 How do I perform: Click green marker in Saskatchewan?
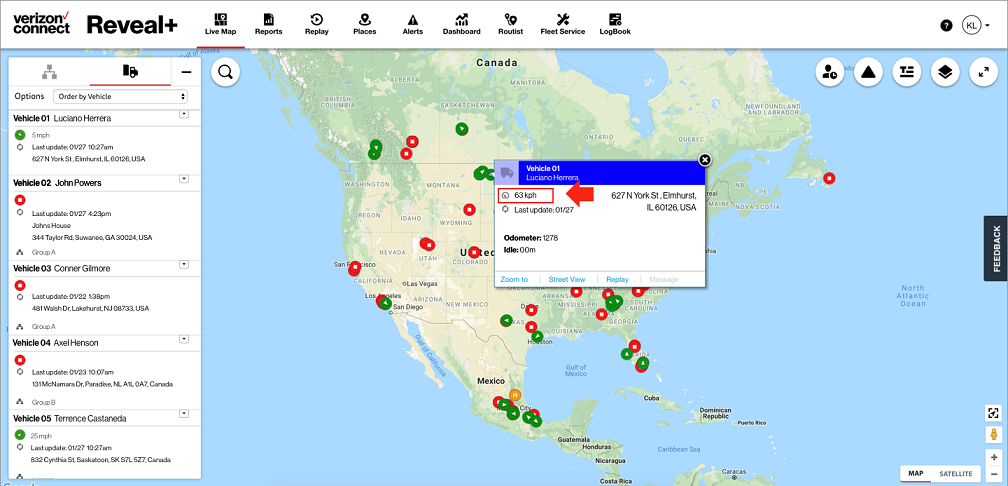pyautogui.click(x=461, y=129)
